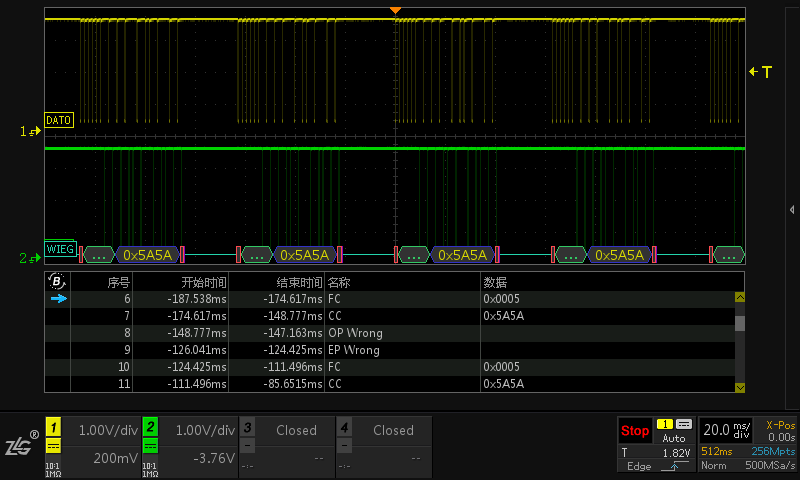Expand the right side panel arrow
This screenshot has width=800, height=480.
click(x=791, y=209)
